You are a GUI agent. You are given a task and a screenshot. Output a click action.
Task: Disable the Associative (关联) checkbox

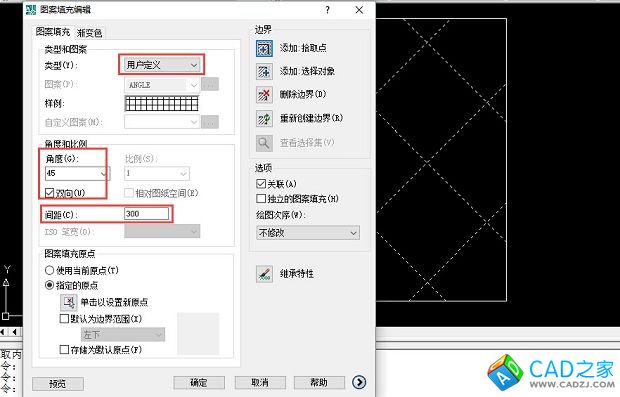click(x=261, y=184)
